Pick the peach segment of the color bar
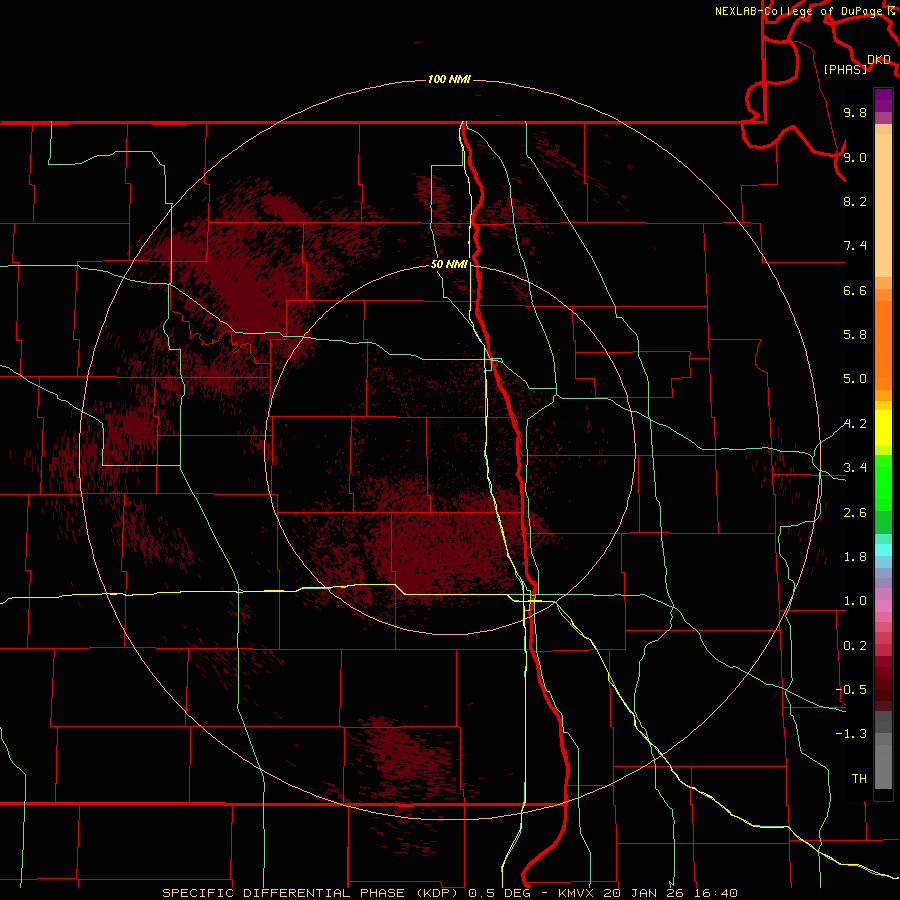The width and height of the screenshot is (900, 900). coord(883,205)
